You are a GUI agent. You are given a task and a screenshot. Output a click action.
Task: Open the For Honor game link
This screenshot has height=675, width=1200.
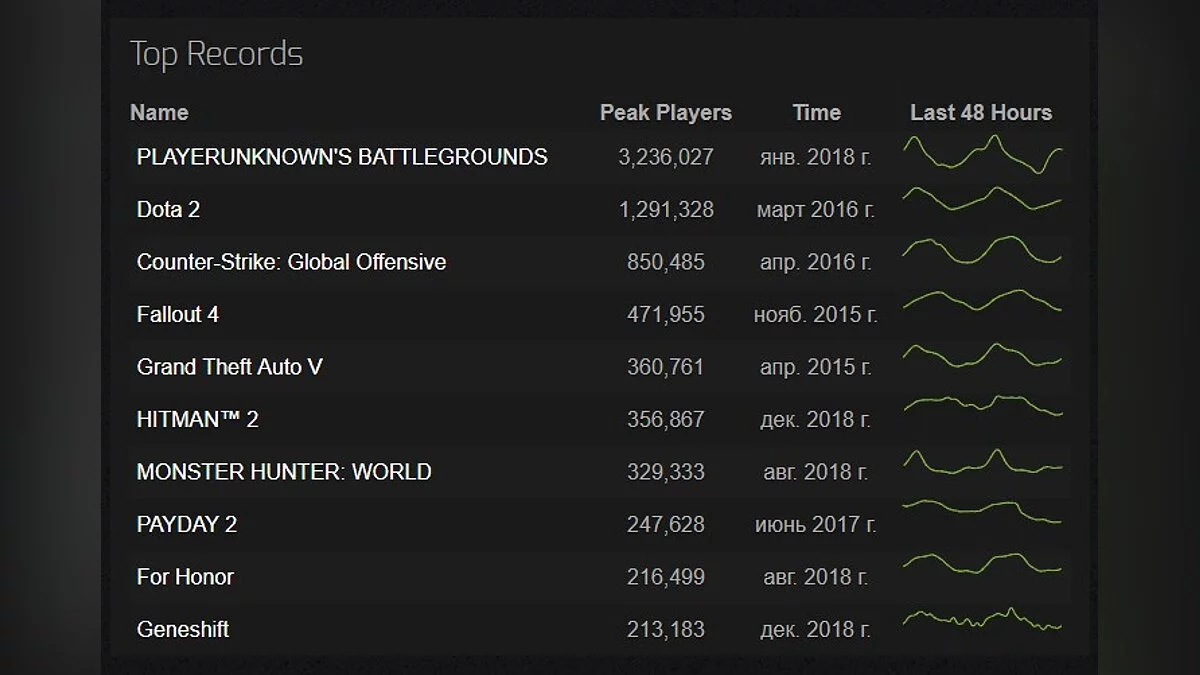(185, 577)
